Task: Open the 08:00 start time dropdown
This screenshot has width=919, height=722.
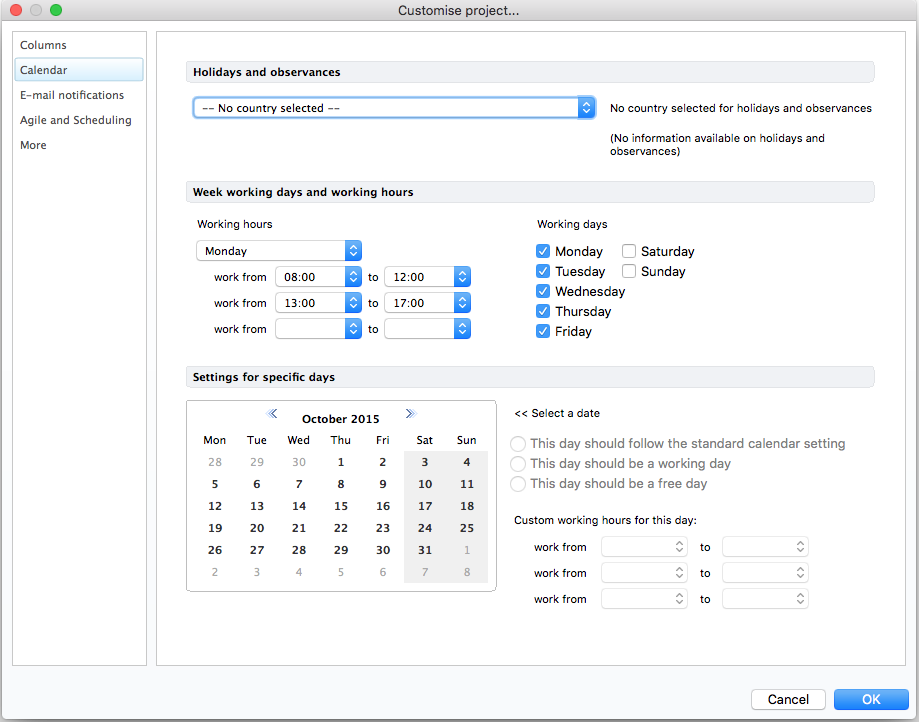Action: click(318, 277)
